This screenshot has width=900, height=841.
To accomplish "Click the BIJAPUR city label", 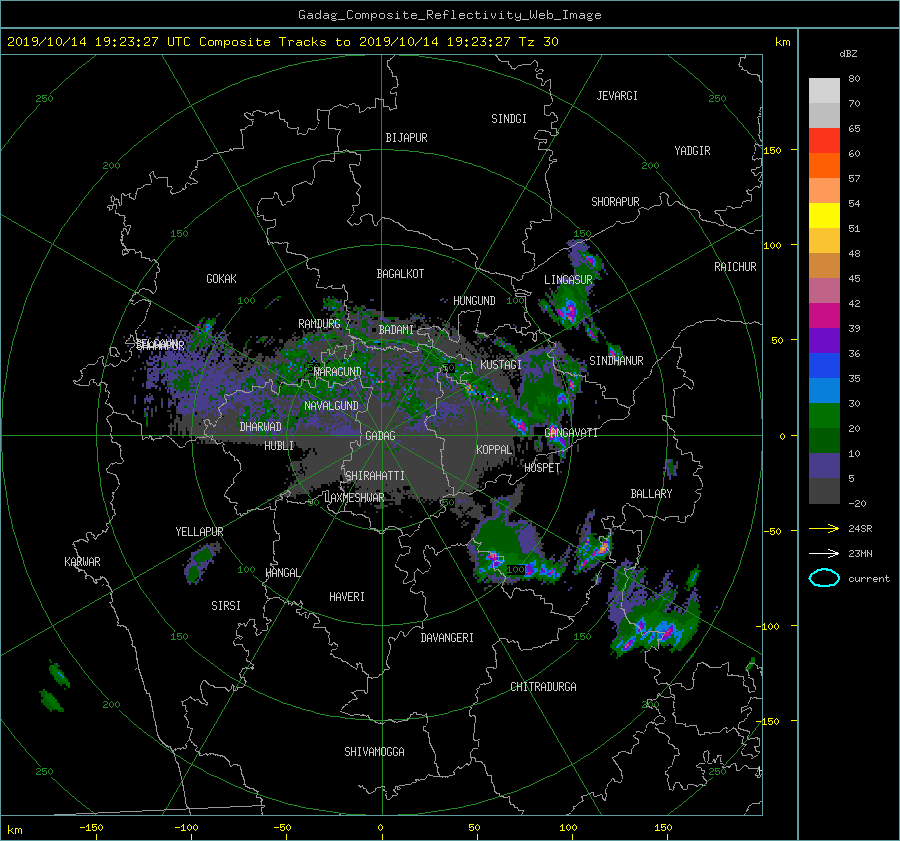I will click(x=406, y=138).
